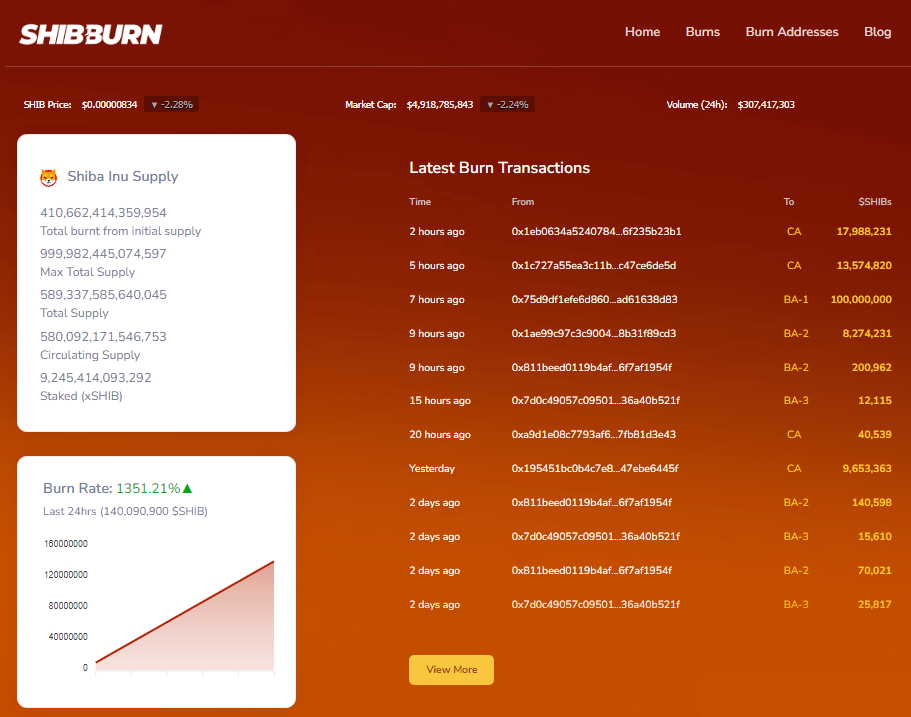Click the market cap value $4,918,785,843
The height and width of the screenshot is (717, 911).
[440, 105]
